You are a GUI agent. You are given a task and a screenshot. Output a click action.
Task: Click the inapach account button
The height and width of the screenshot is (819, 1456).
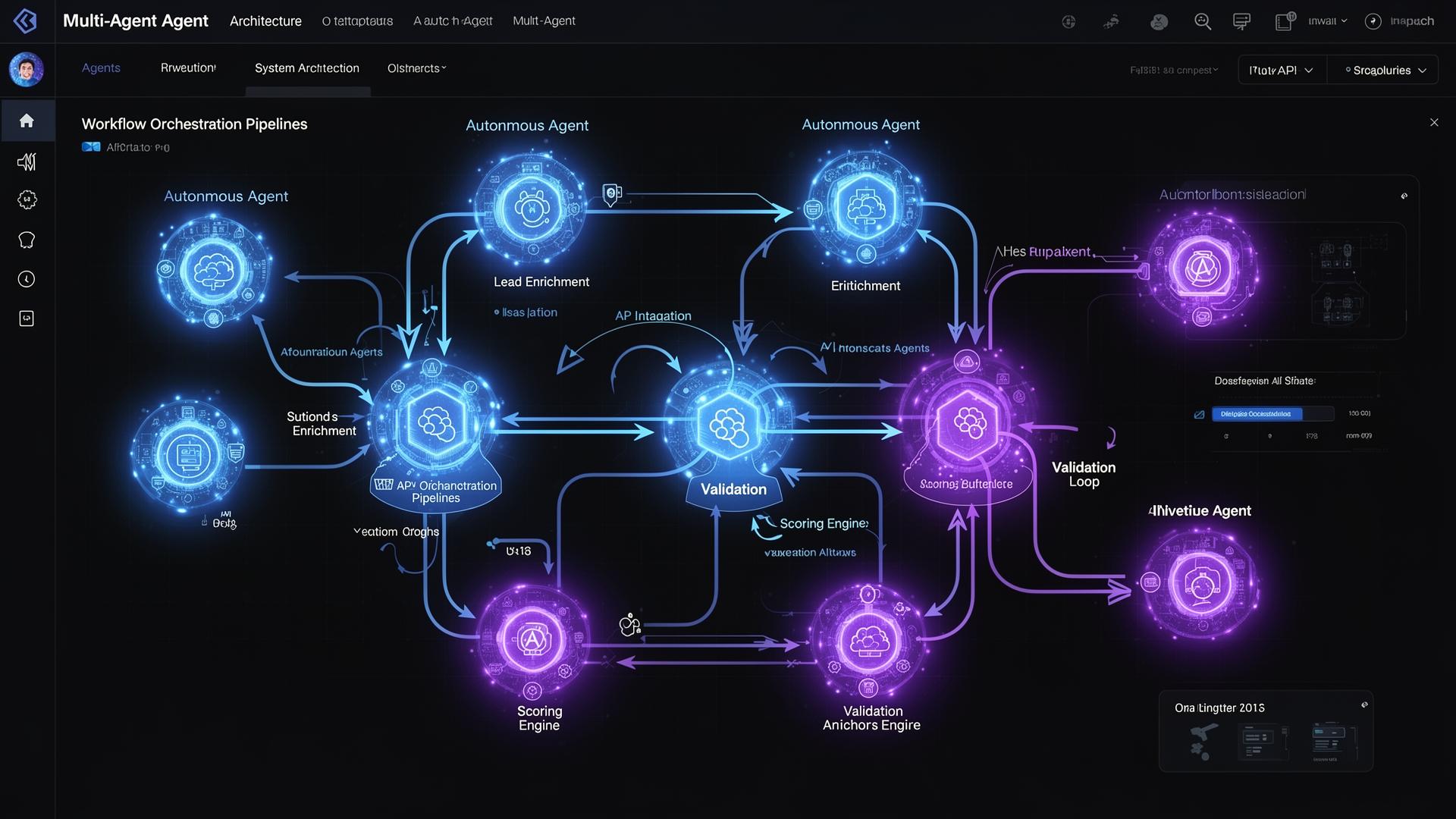[x=1399, y=21]
